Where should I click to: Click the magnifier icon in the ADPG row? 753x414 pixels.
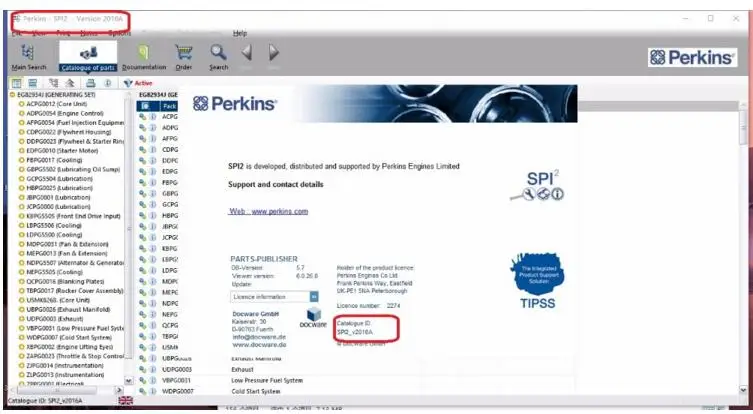coord(143,128)
